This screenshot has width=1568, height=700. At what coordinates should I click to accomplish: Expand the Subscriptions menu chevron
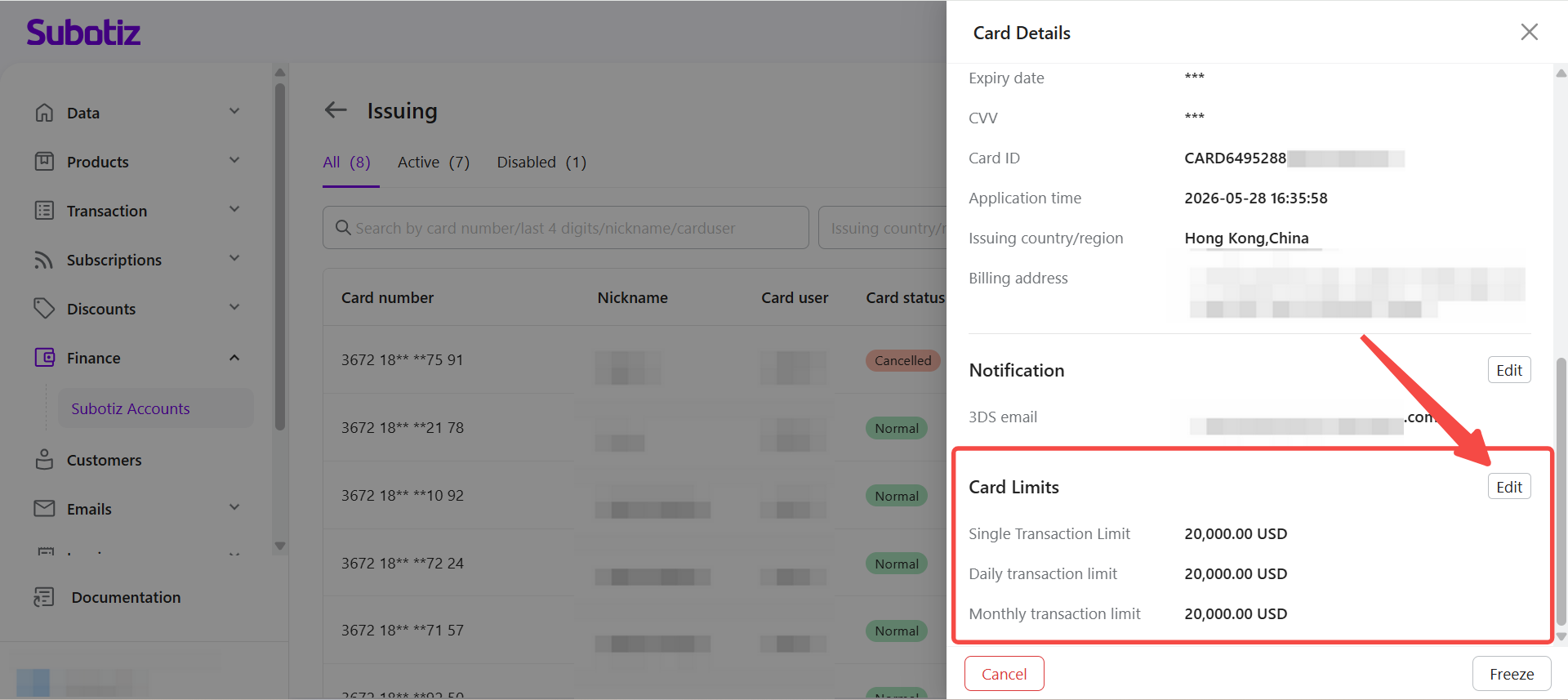click(x=234, y=259)
